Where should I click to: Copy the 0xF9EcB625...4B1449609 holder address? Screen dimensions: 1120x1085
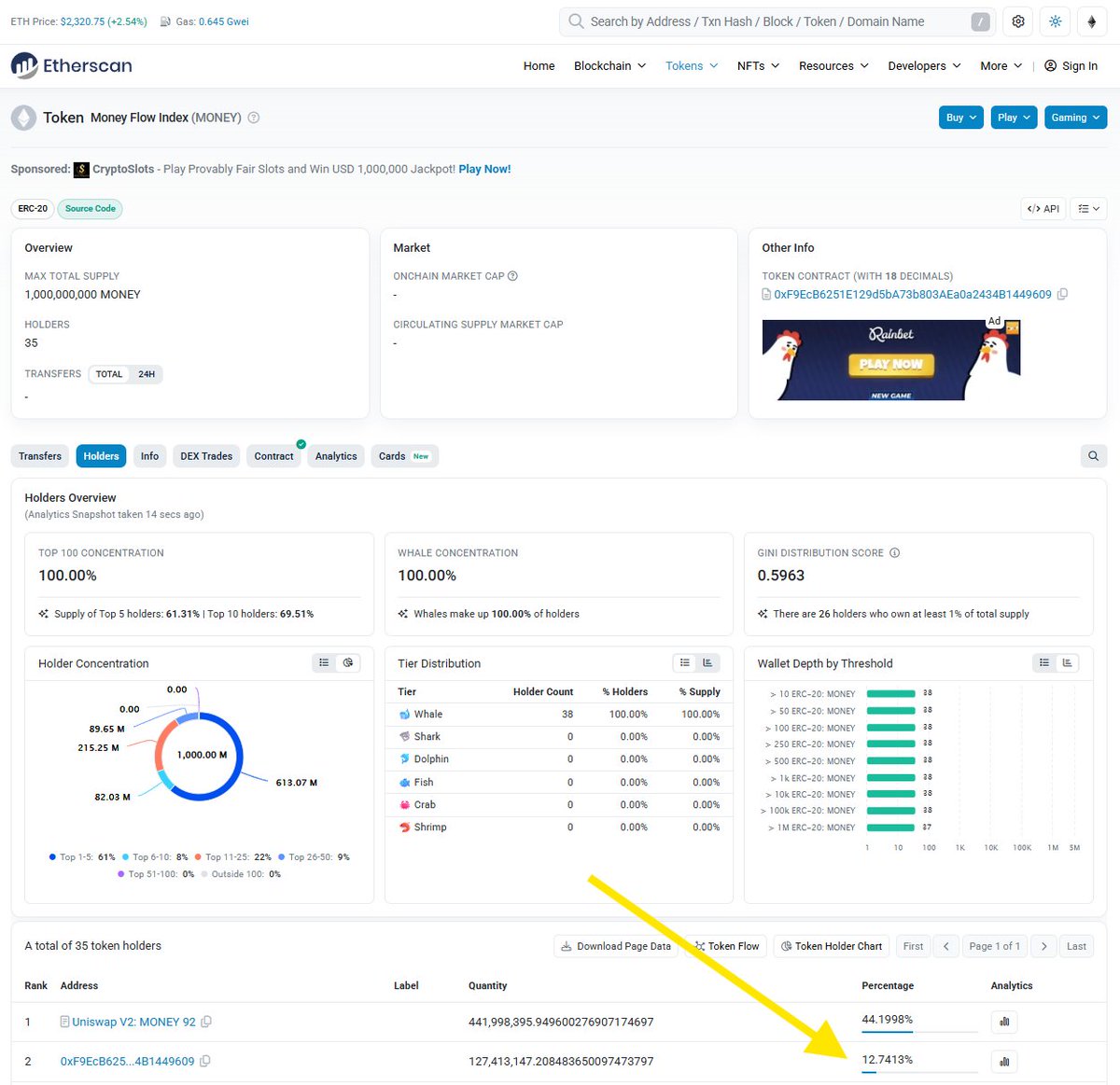coord(205,1061)
